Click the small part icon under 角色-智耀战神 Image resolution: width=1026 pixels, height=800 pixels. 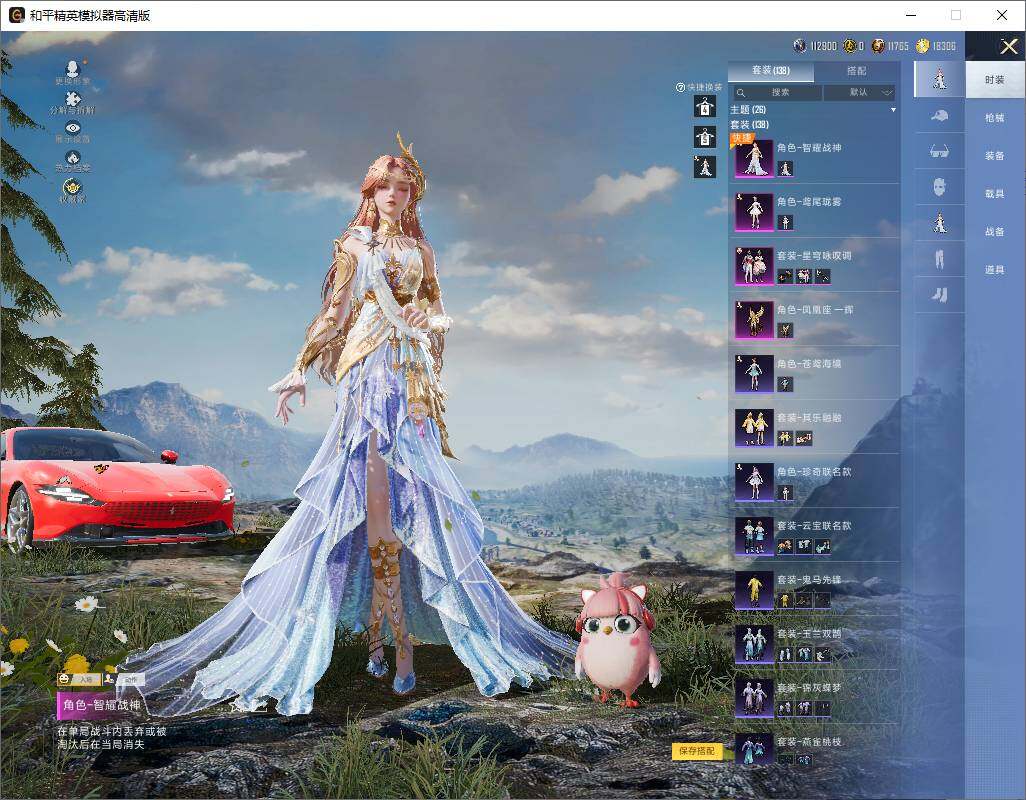(785, 169)
